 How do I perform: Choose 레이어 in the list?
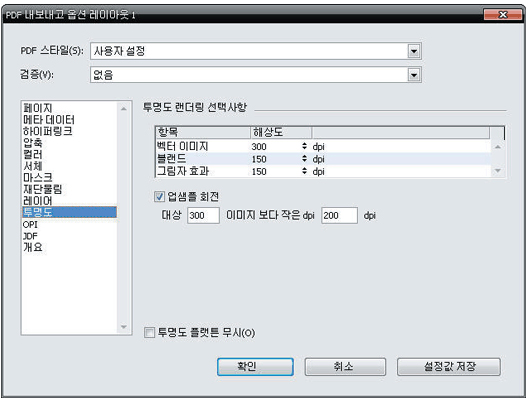pos(69,201)
